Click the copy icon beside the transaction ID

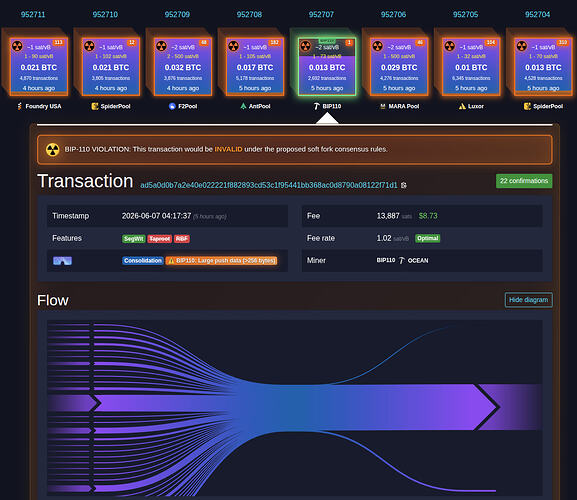tap(404, 185)
